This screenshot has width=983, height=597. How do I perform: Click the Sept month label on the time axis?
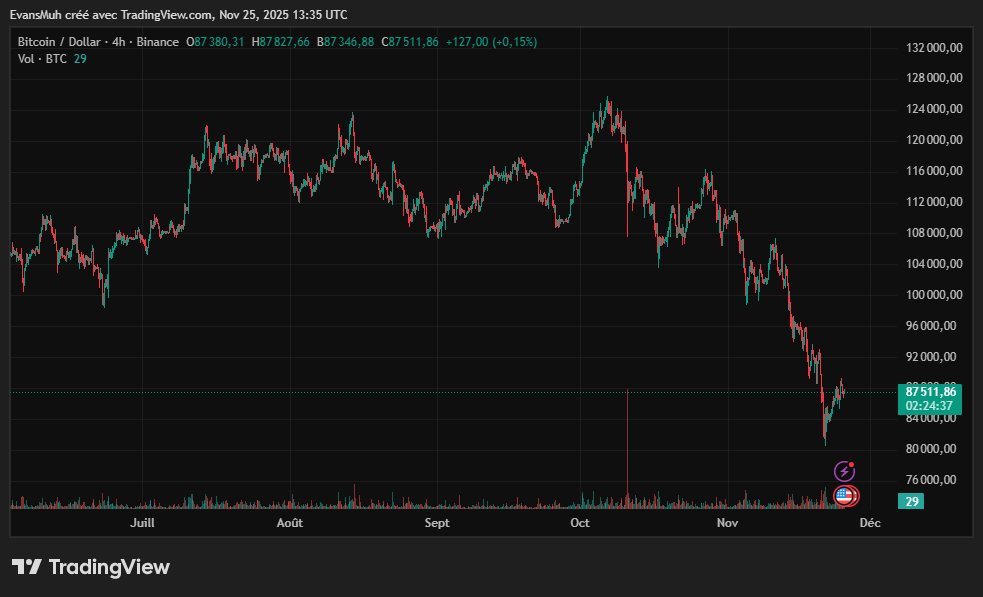pos(437,522)
